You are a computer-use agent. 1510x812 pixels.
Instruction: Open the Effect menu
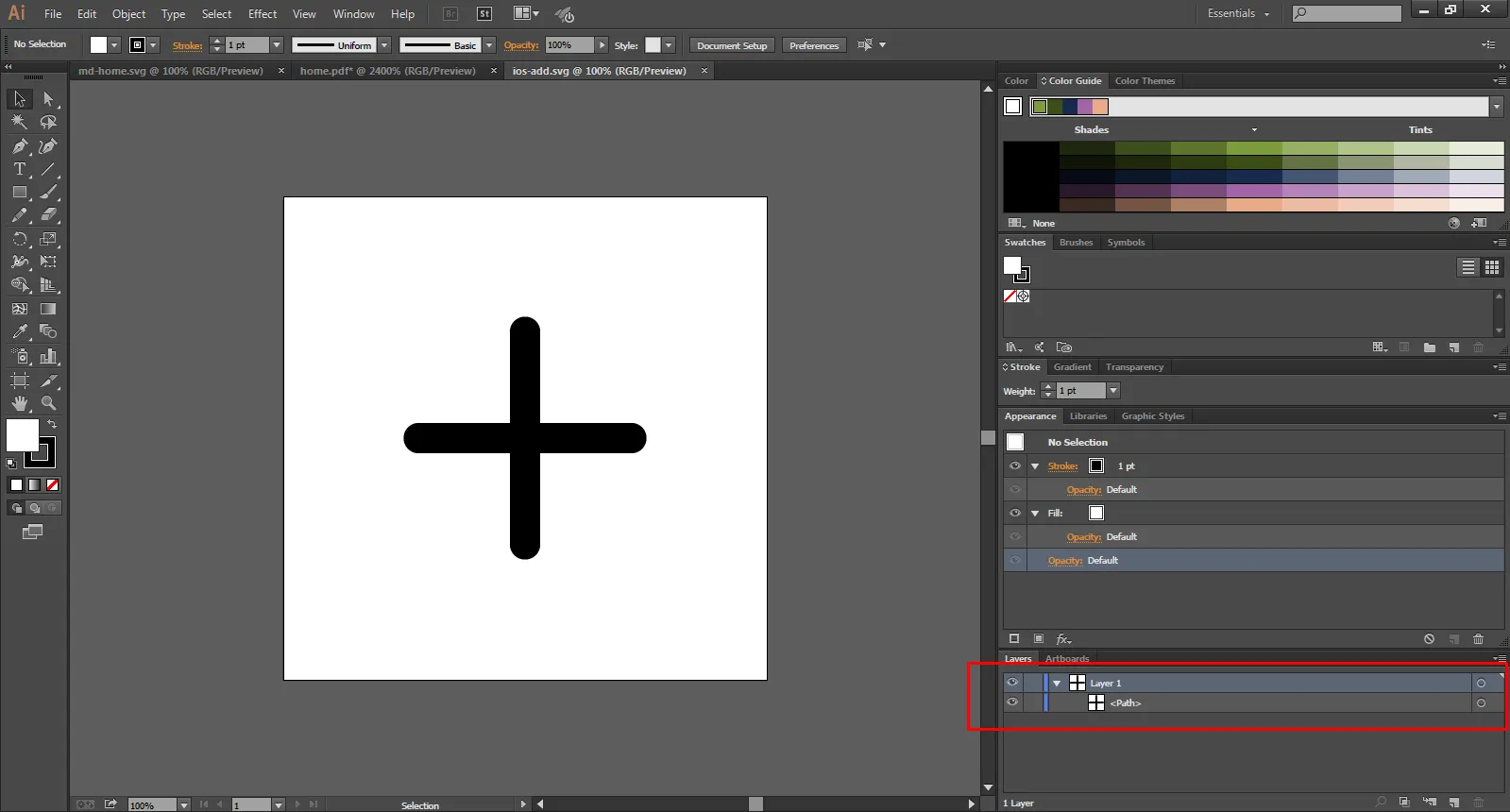tap(262, 14)
